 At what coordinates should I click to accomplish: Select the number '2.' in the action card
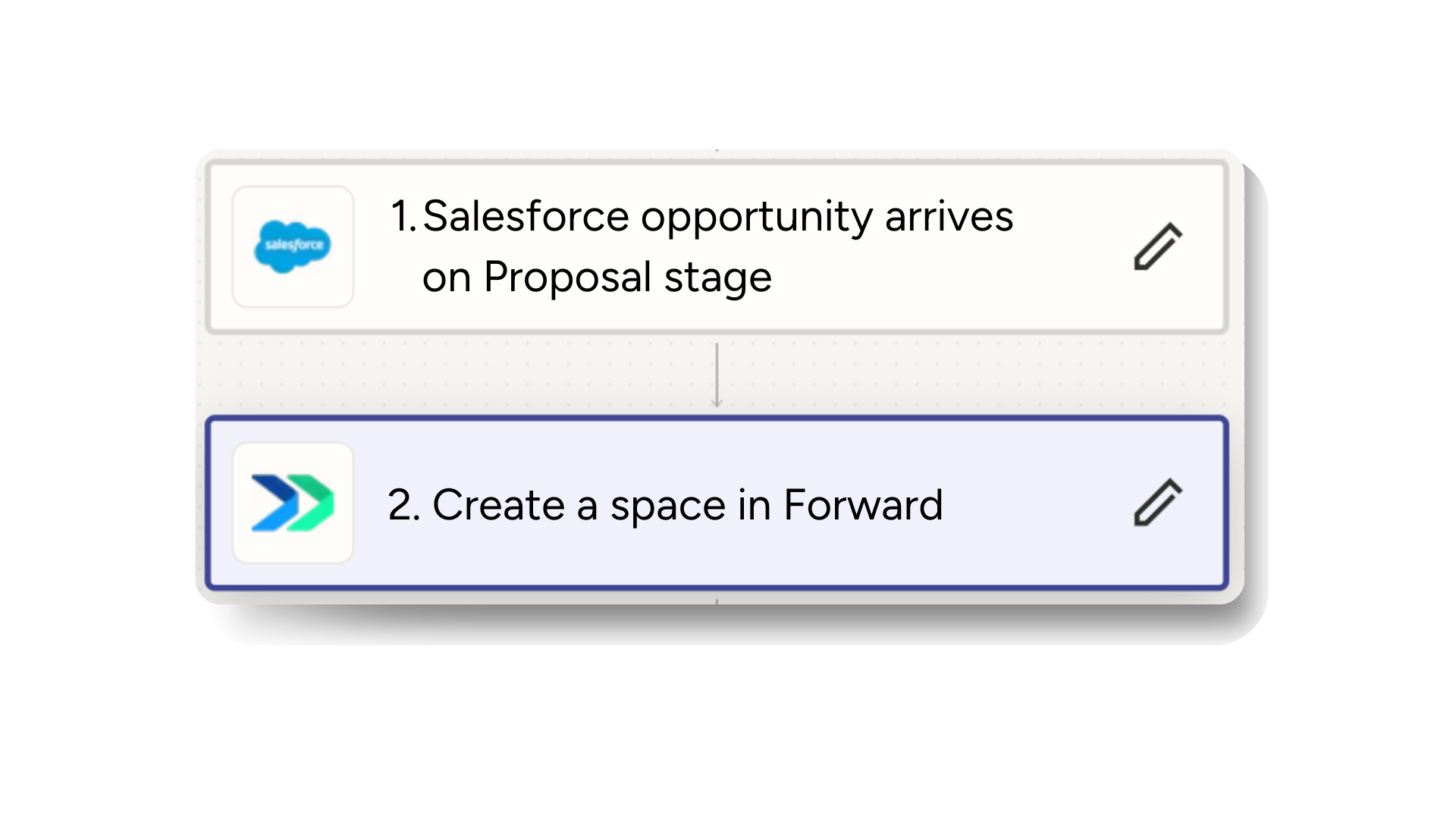403,504
